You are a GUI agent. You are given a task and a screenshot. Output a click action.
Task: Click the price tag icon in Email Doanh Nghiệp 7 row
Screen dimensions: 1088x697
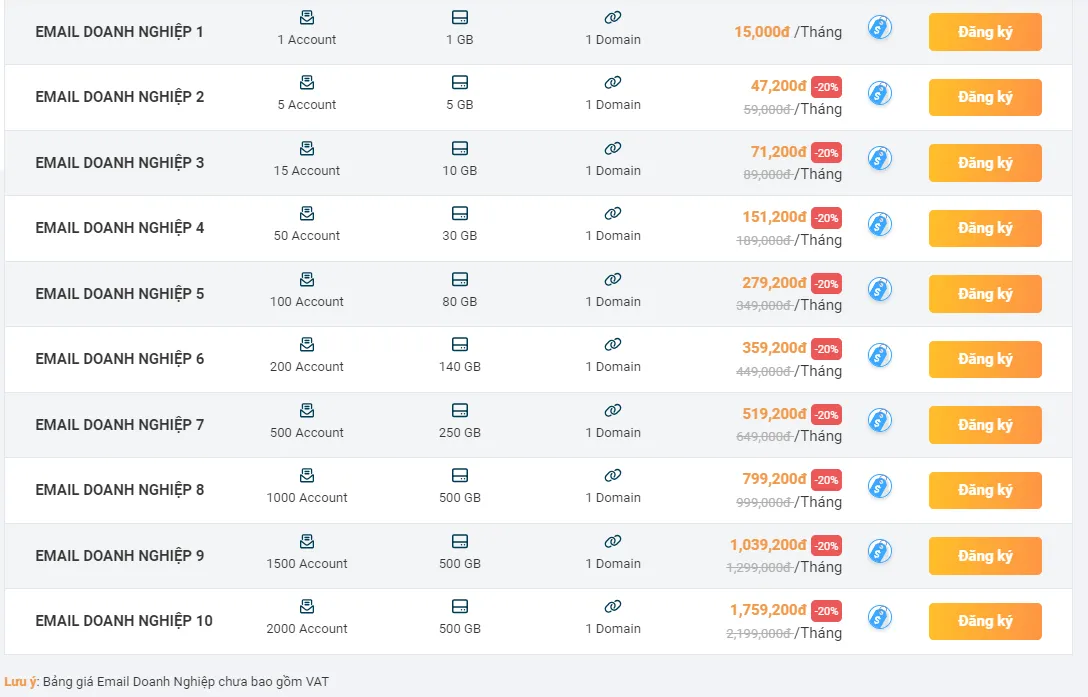(880, 421)
